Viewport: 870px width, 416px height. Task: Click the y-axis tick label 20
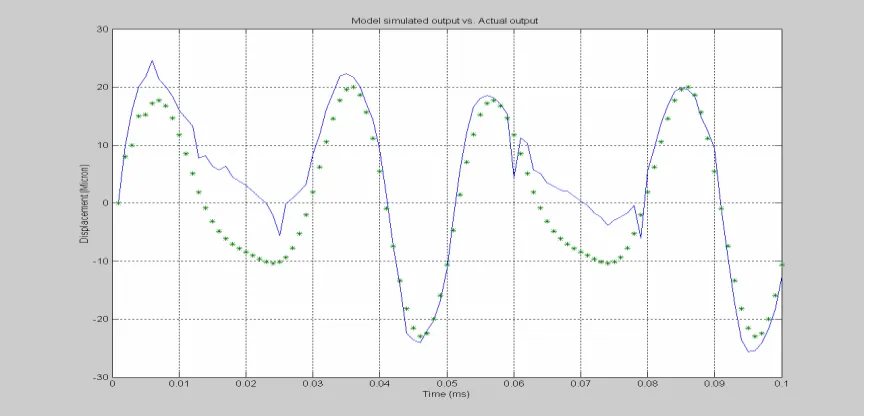102,88
